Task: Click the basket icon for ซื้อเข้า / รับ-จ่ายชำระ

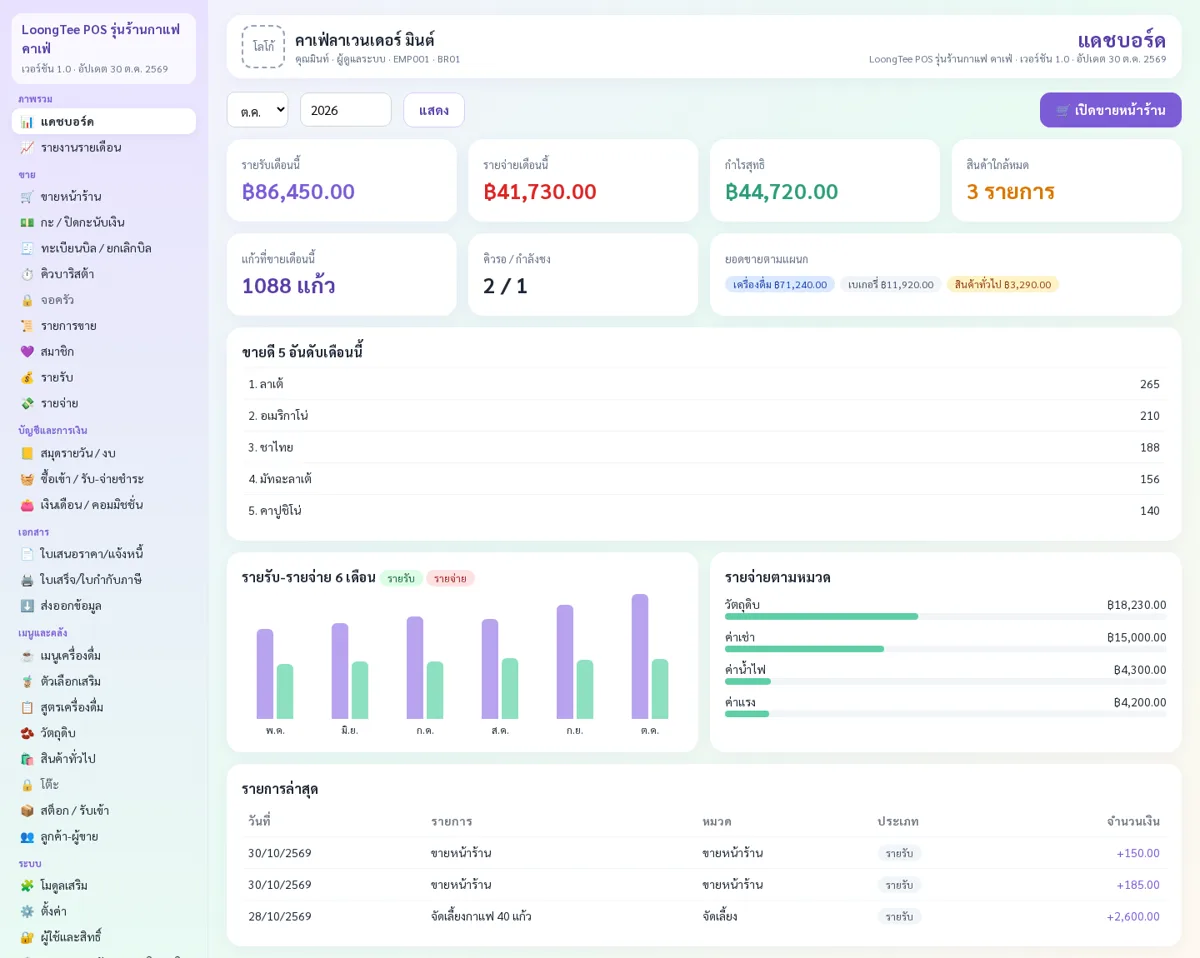Action: pos(27,479)
